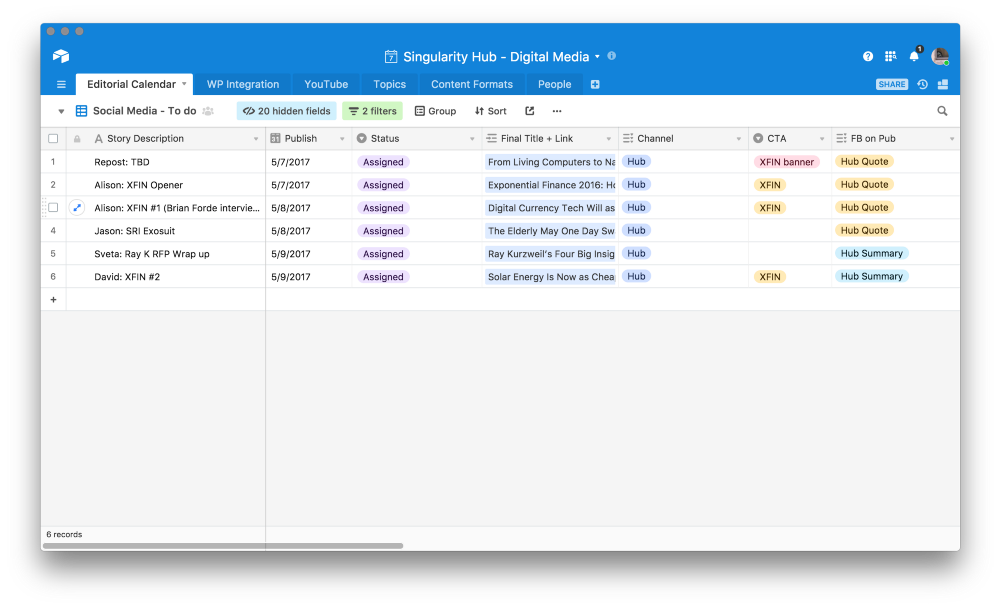The height and width of the screenshot is (608, 1000).
Task: Click the share view export icon
Action: 529,111
